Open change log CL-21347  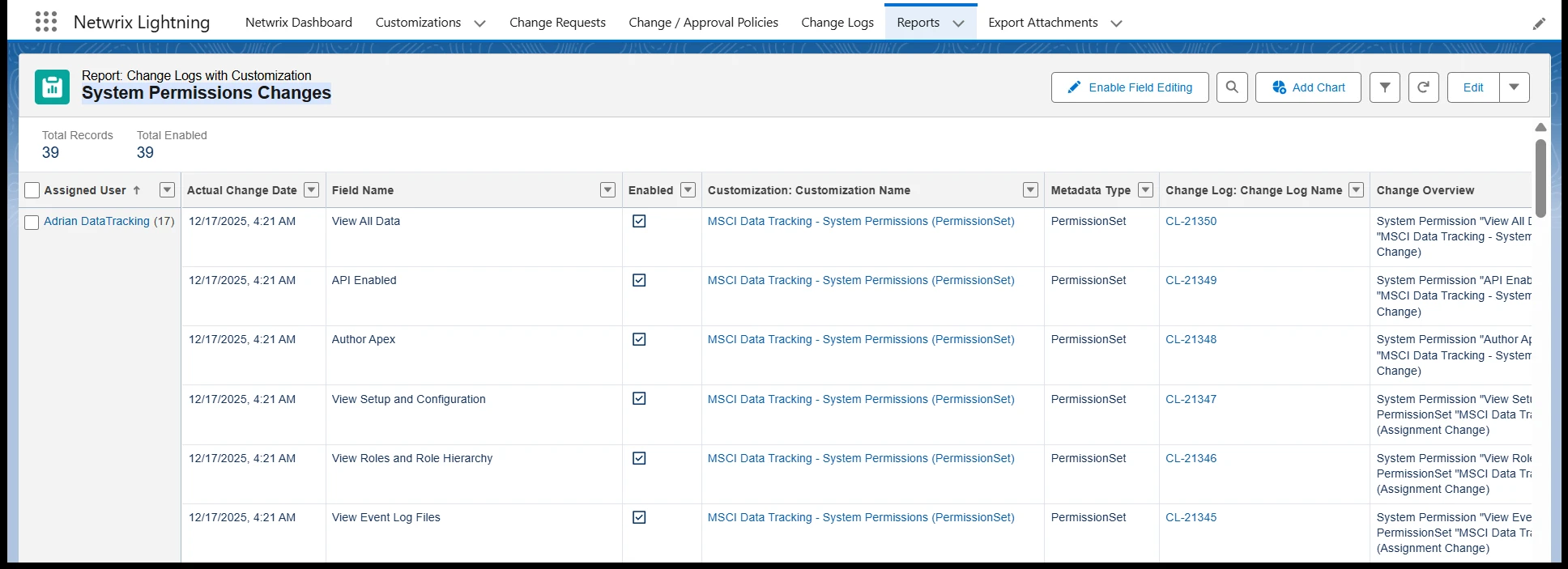[x=1191, y=399]
